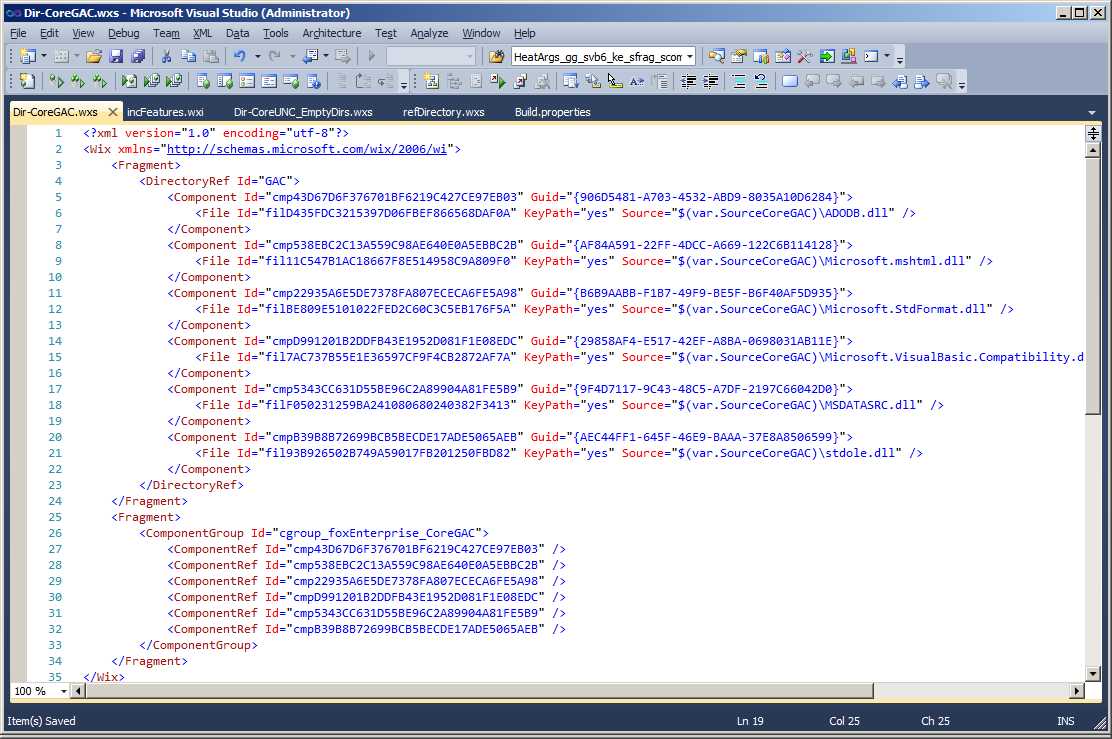Follow the schemas.microsoft.com/wix/2006/wi link
This screenshot has width=1112, height=739.
306,149
